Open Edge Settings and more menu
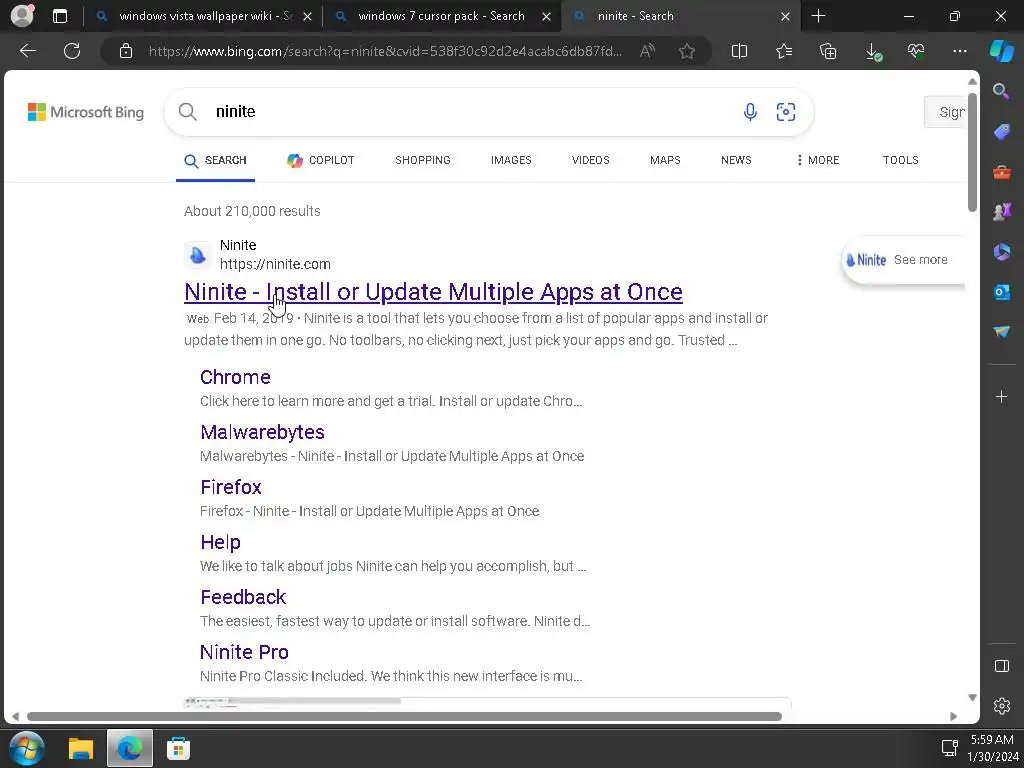 960,51
